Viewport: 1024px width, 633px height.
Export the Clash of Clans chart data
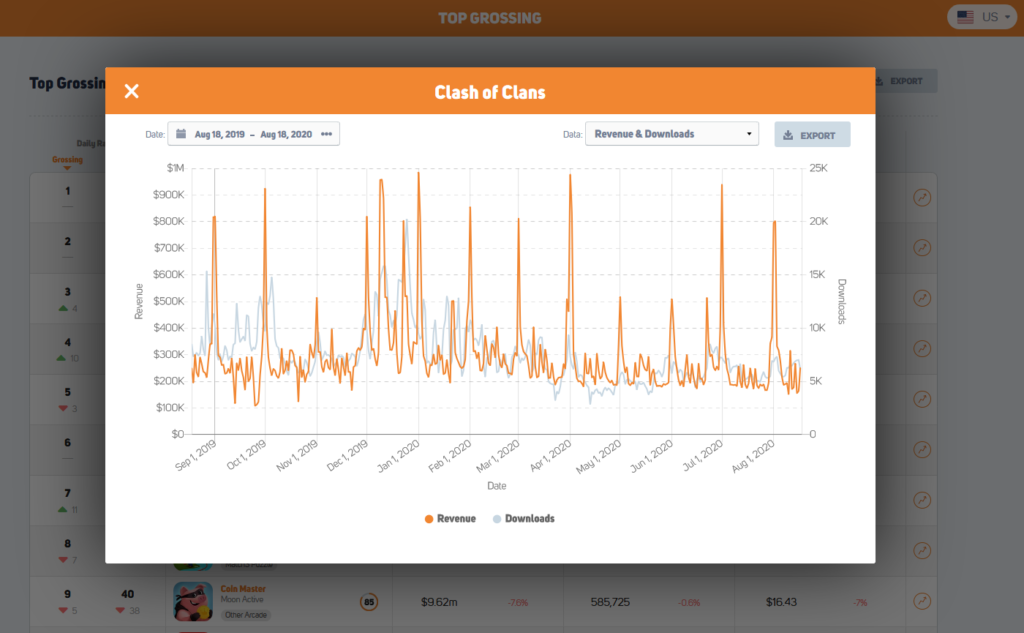tap(812, 135)
